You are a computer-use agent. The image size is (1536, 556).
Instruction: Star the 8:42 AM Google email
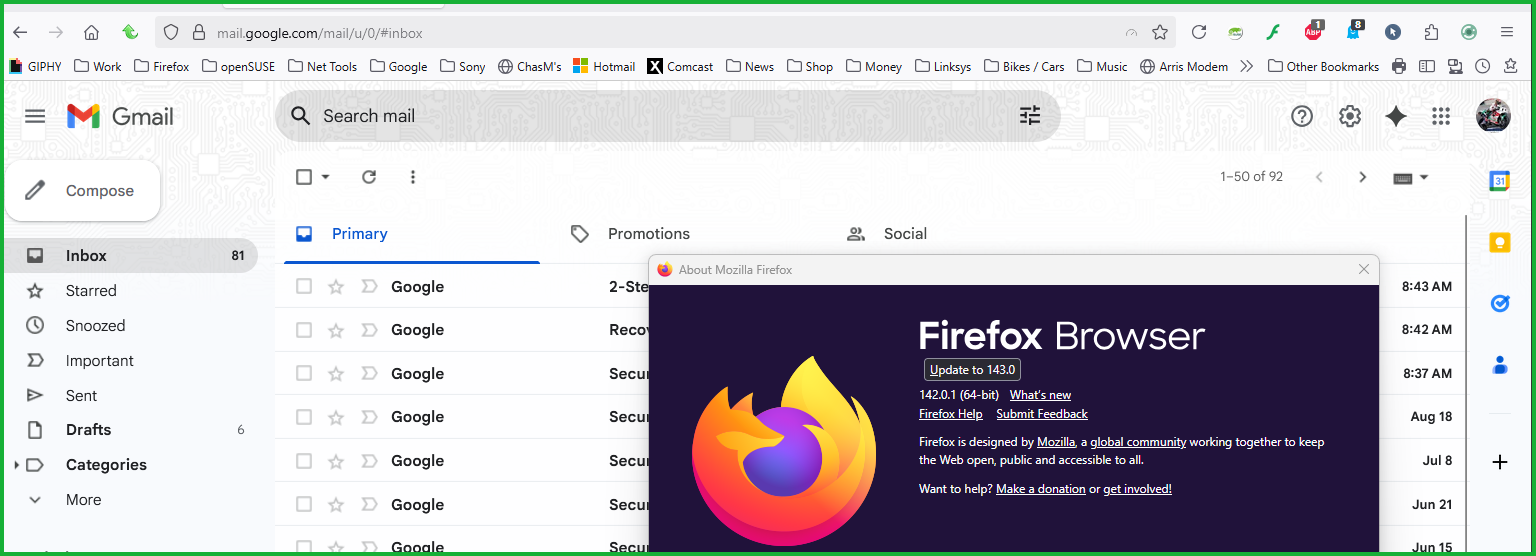336,330
